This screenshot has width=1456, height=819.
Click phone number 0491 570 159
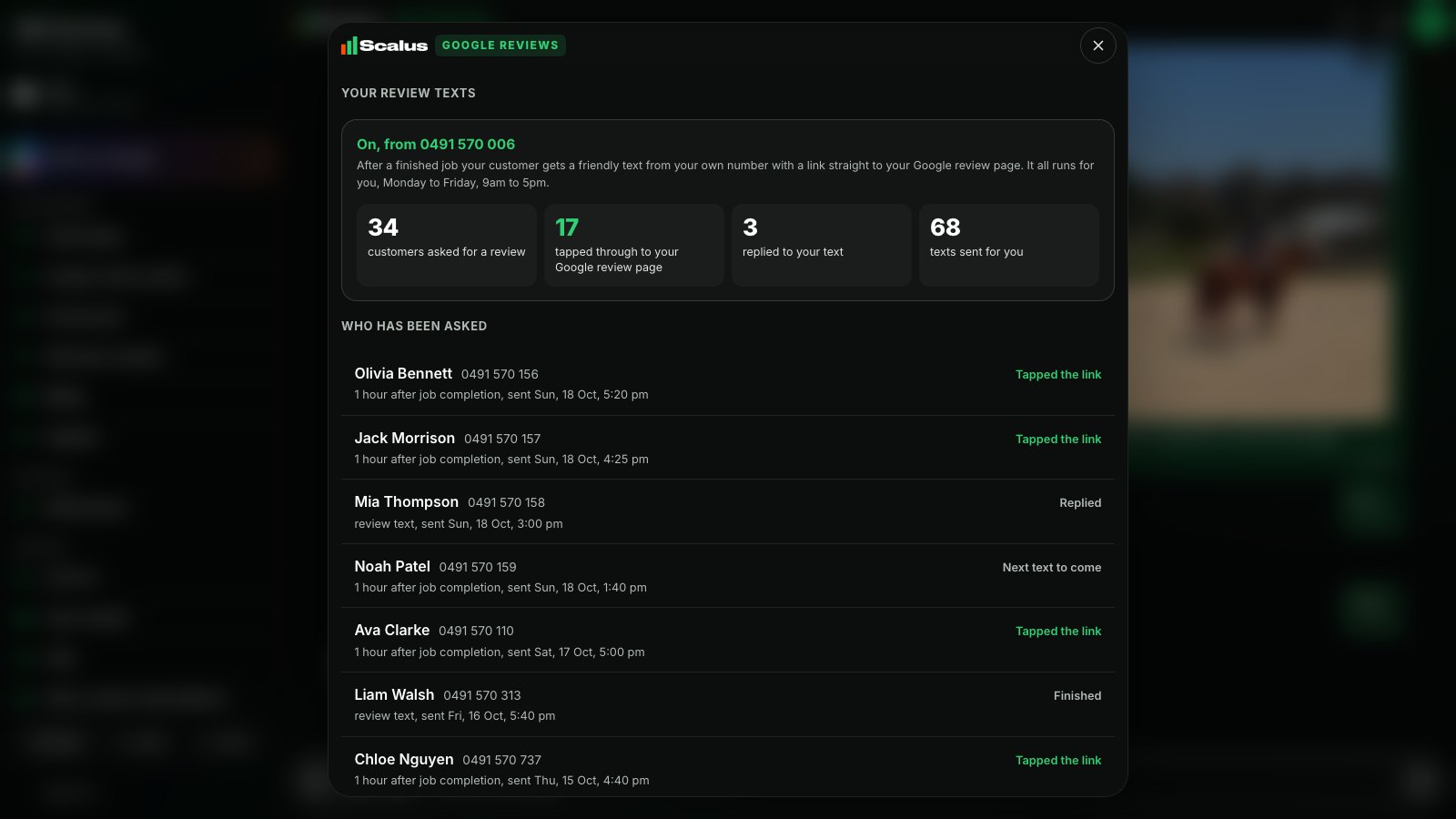(x=478, y=567)
